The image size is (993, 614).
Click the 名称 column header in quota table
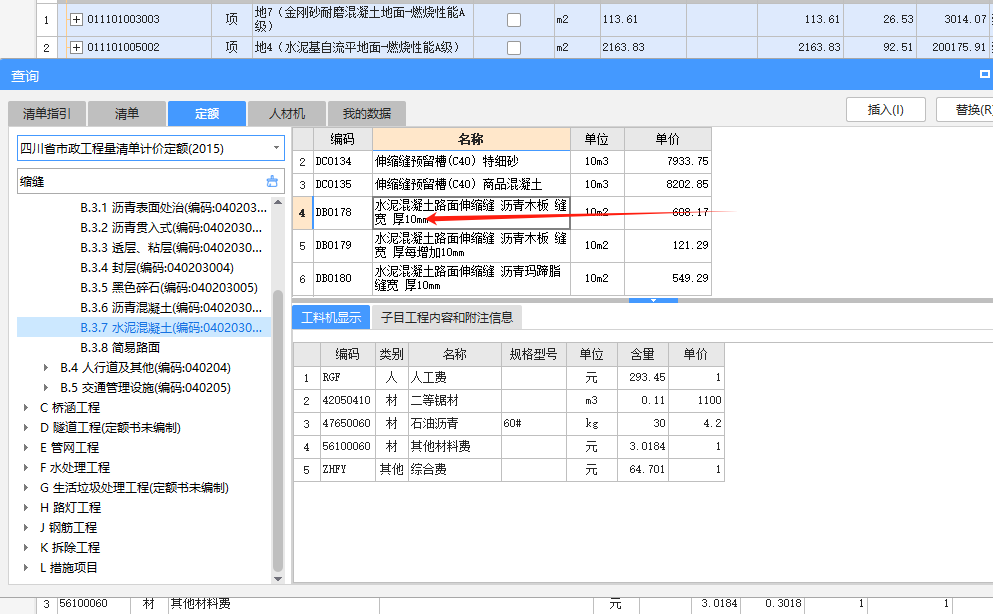pyautogui.click(x=471, y=139)
